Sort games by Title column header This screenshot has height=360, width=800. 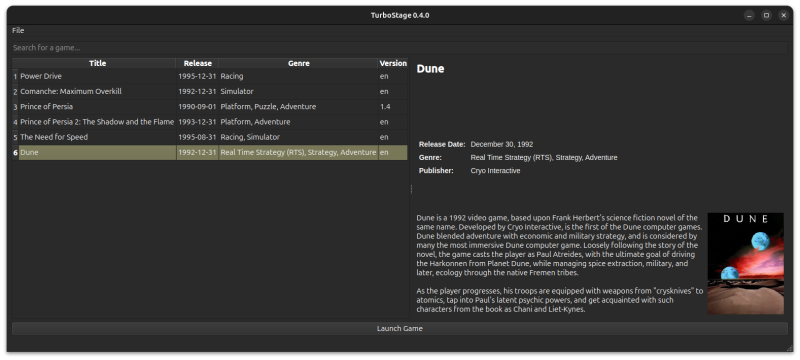pyautogui.click(x=97, y=63)
